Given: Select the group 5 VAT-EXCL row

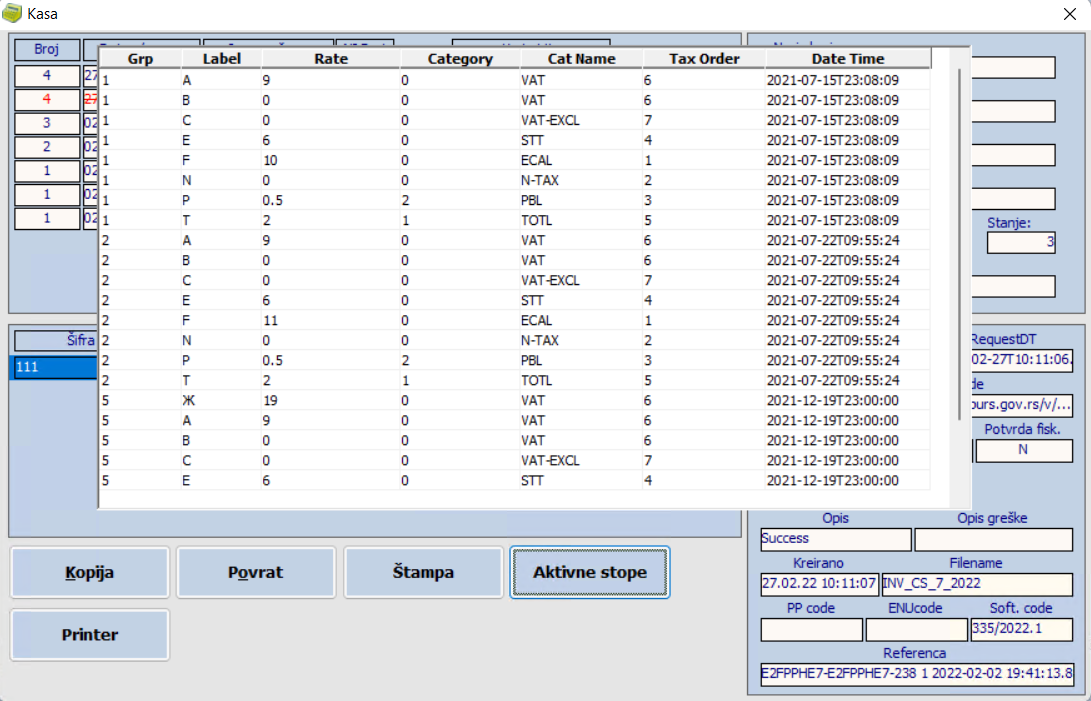Looking at the screenshot, I should click(x=515, y=460).
